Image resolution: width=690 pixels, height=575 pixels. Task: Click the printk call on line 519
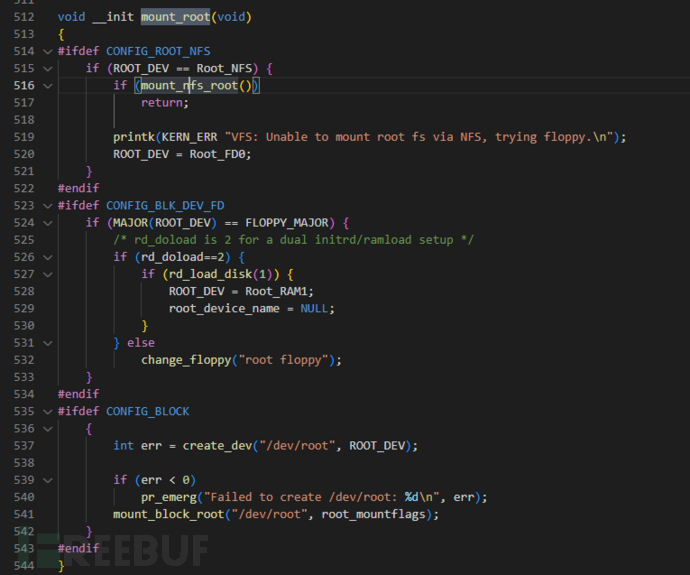(x=133, y=137)
